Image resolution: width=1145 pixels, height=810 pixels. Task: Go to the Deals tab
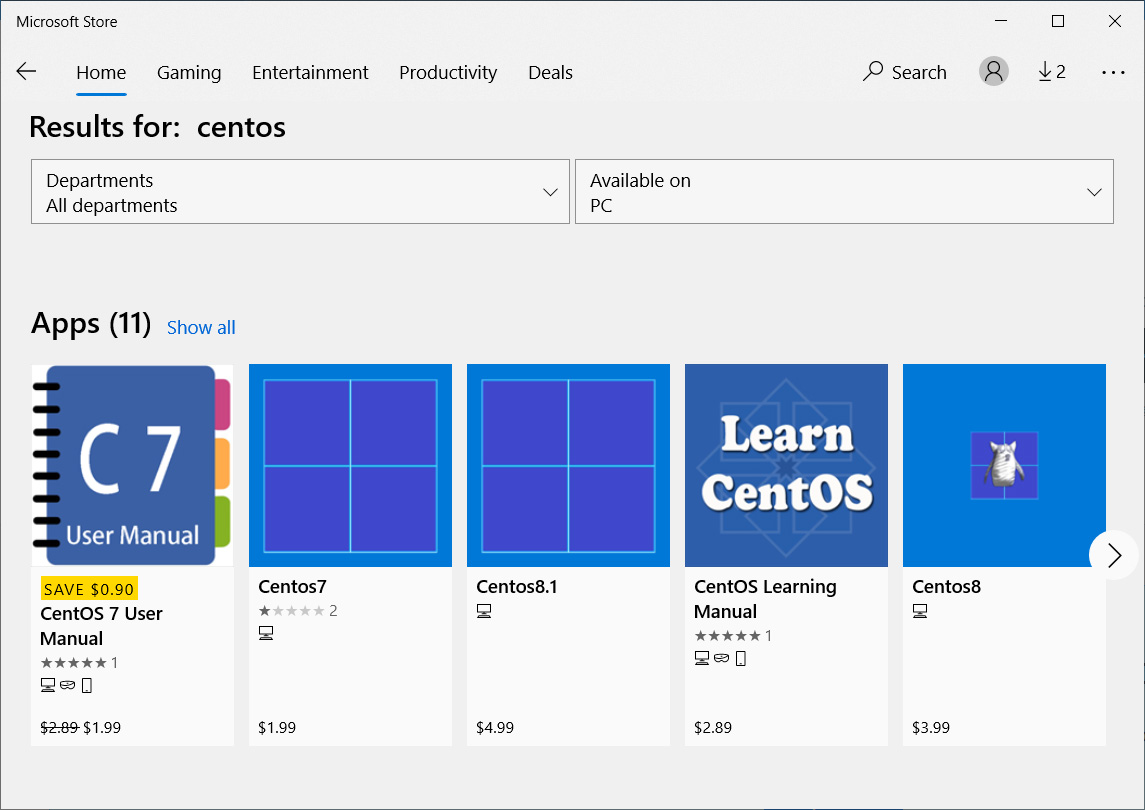click(551, 72)
